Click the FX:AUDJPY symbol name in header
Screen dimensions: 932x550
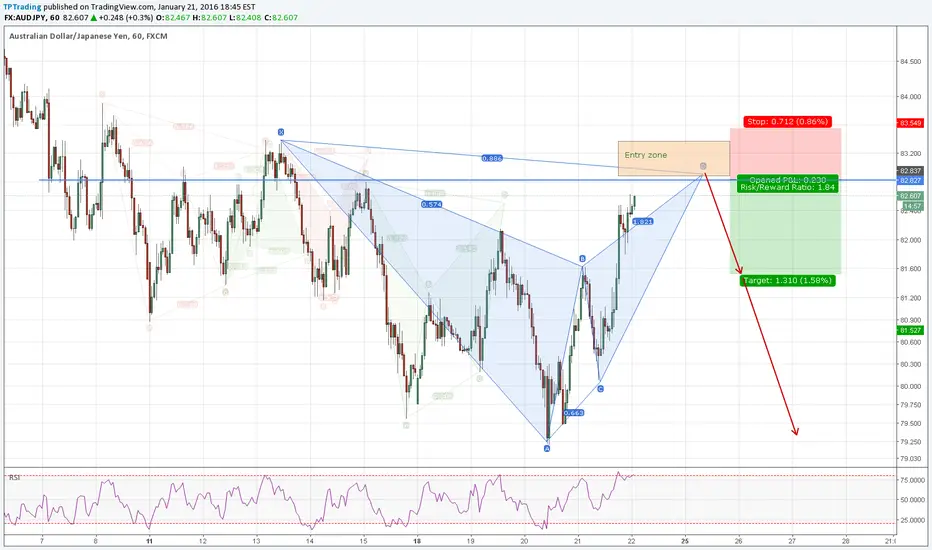[x=24, y=18]
